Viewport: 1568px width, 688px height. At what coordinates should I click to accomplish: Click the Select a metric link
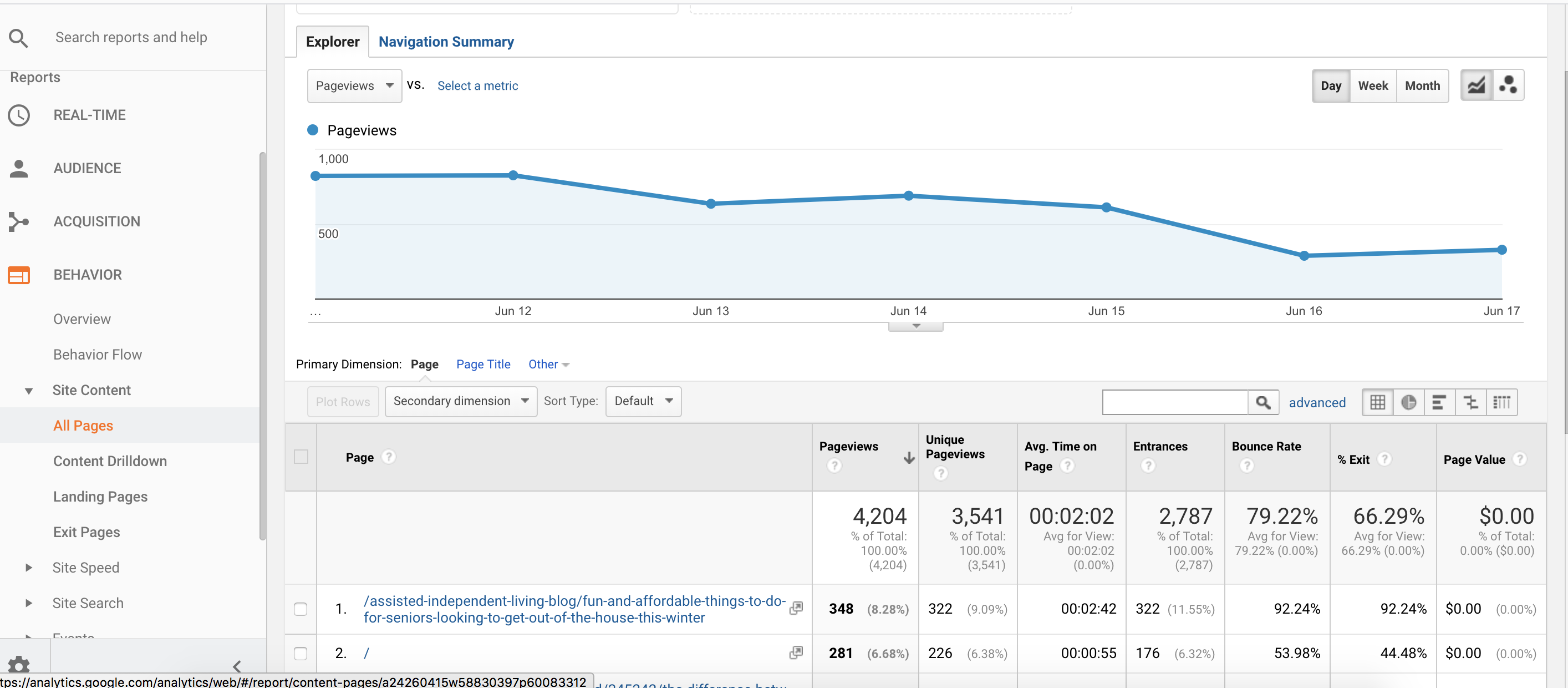click(477, 86)
